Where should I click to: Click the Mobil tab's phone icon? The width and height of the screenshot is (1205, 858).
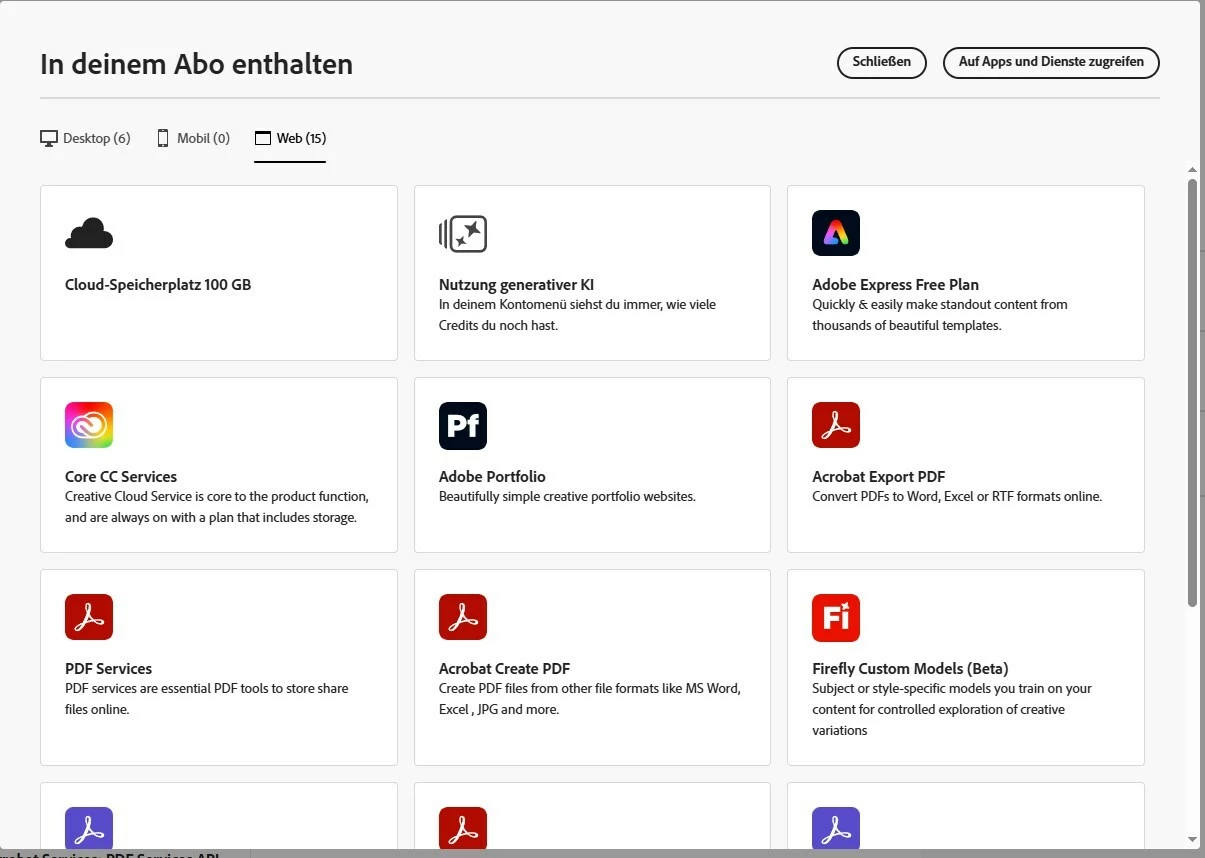[163, 138]
